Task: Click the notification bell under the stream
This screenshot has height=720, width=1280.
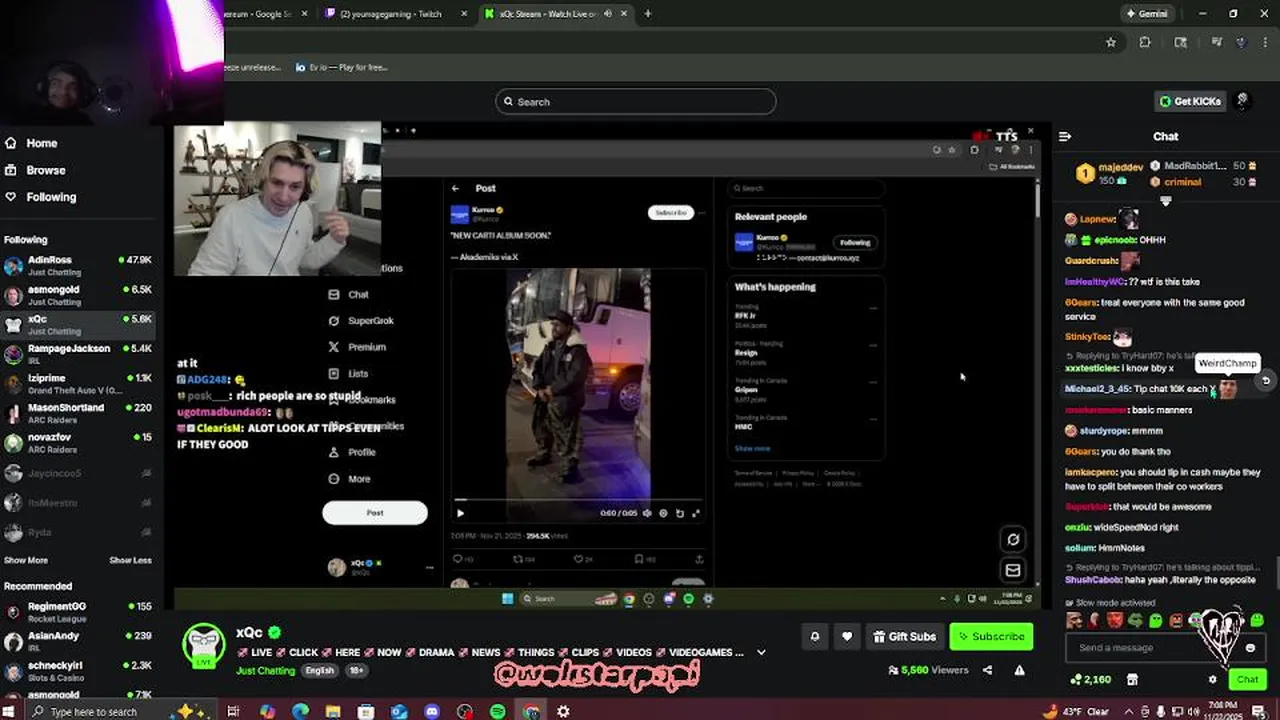Action: pyautogui.click(x=815, y=636)
